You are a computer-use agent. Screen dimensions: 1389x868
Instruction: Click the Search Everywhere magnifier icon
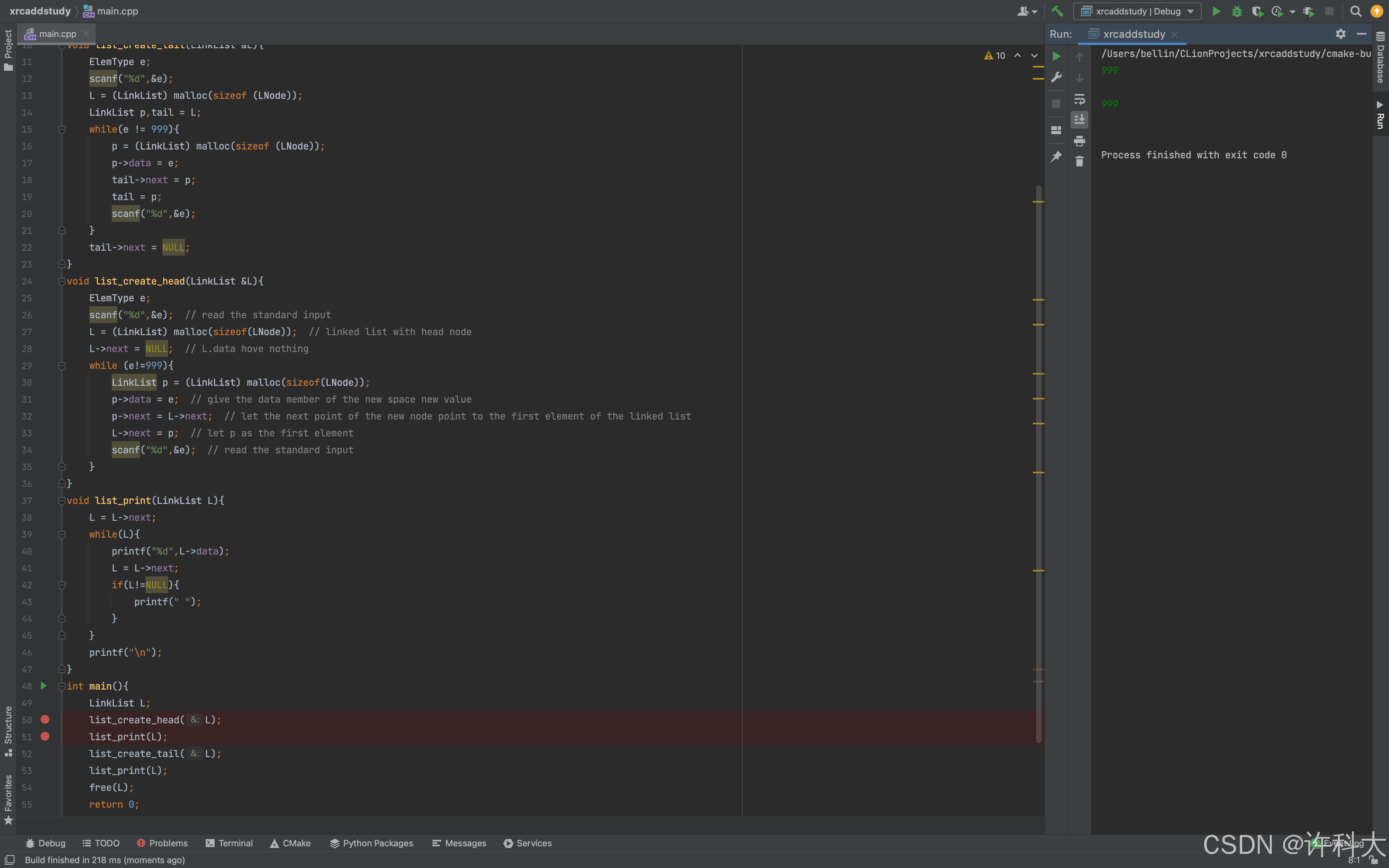click(x=1356, y=11)
